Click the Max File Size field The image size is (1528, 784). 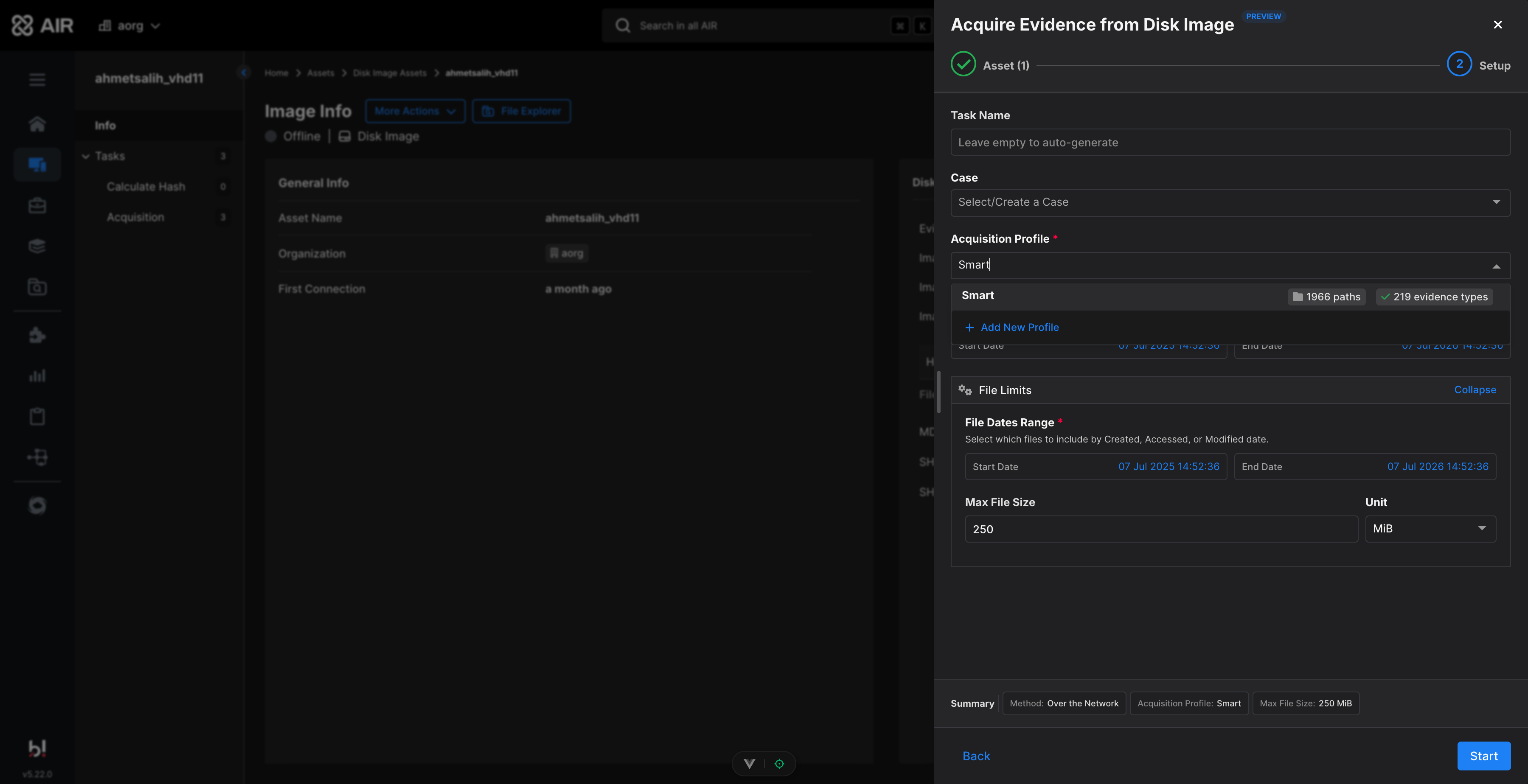pyautogui.click(x=1161, y=529)
